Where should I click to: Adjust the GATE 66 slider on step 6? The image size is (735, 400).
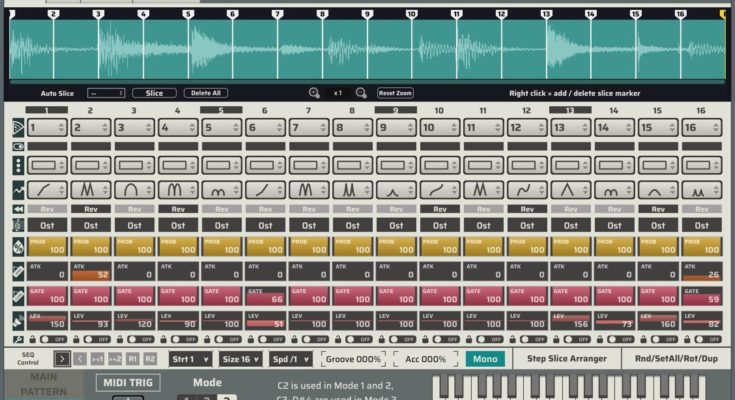pos(264,296)
